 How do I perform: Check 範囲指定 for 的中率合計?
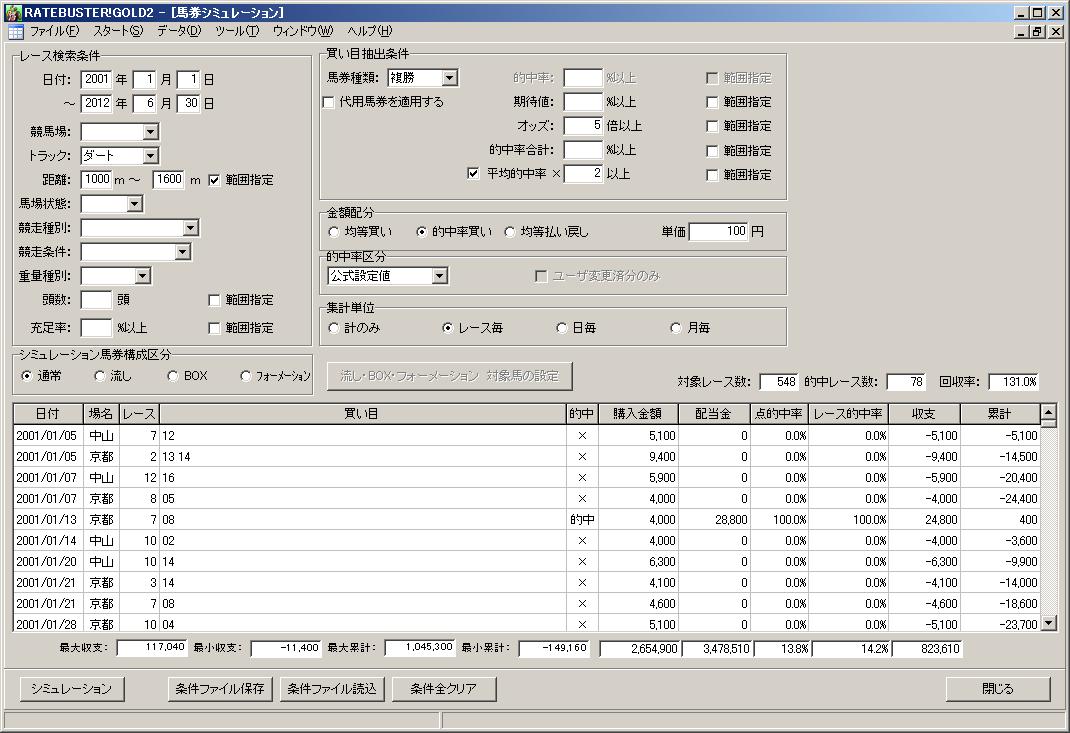click(712, 151)
